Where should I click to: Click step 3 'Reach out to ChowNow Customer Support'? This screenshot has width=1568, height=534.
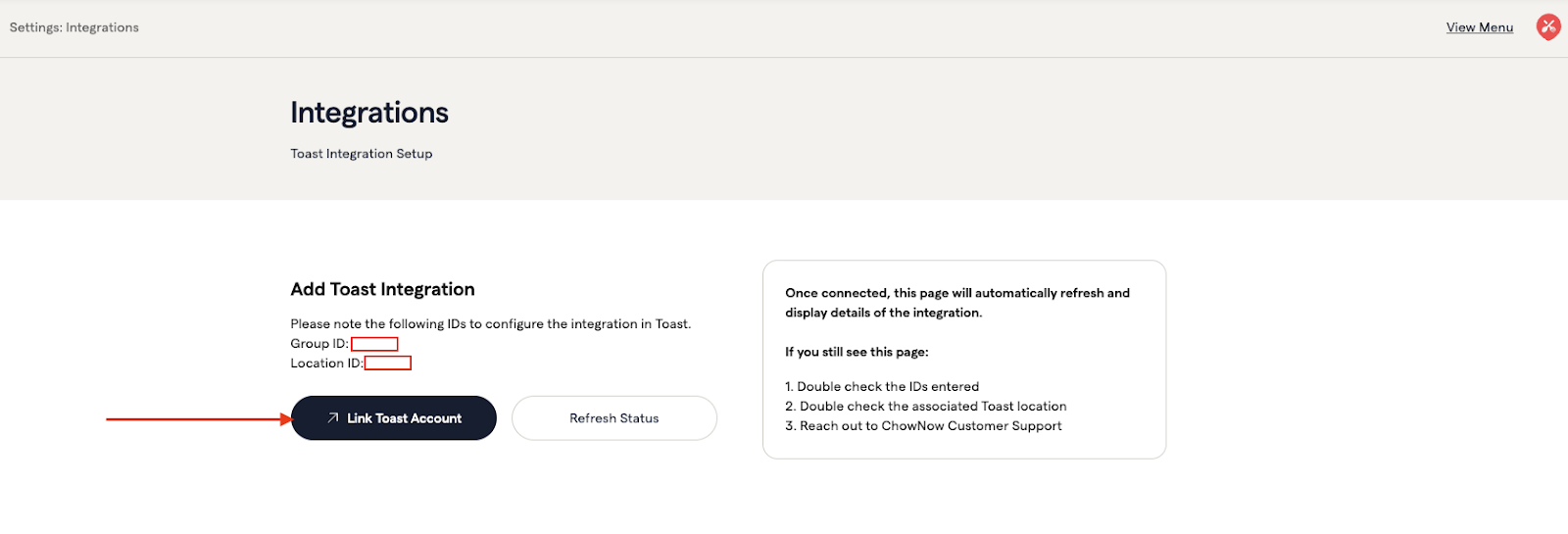tap(923, 426)
